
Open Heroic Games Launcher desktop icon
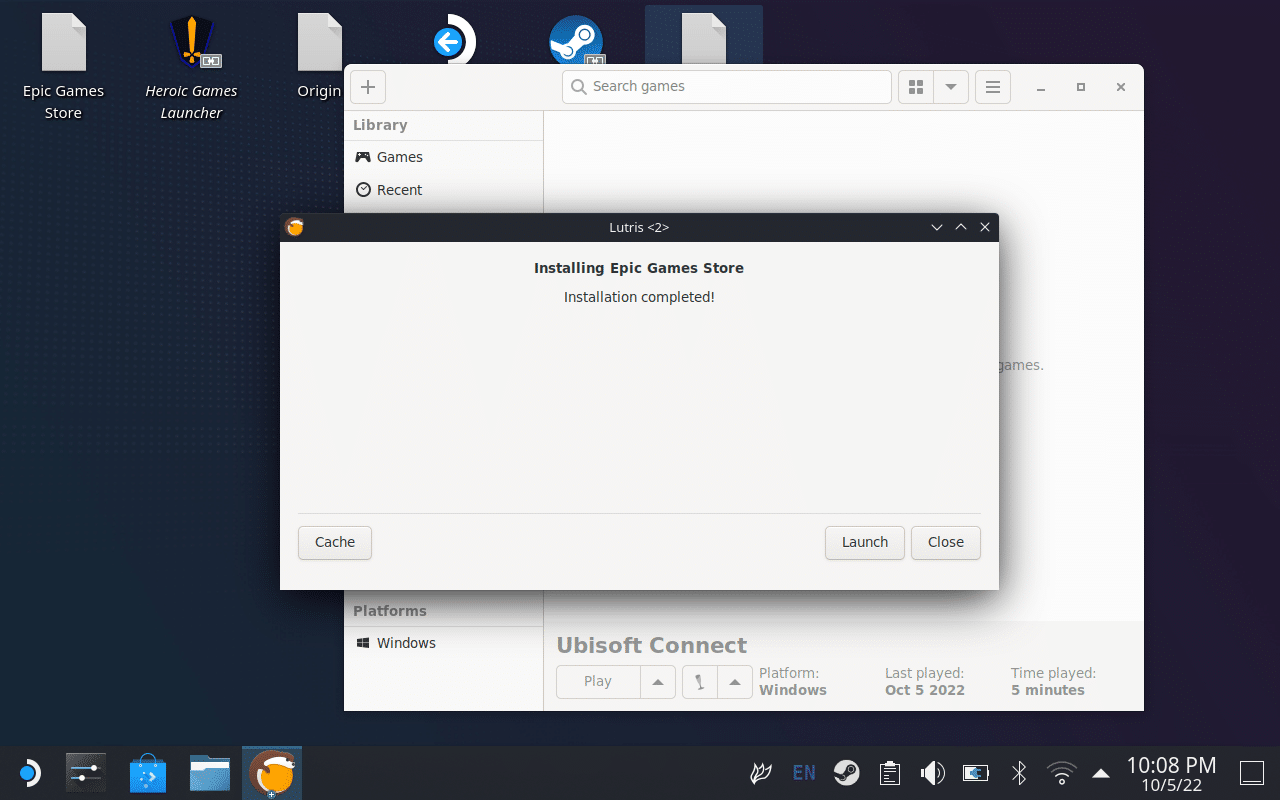point(191,66)
